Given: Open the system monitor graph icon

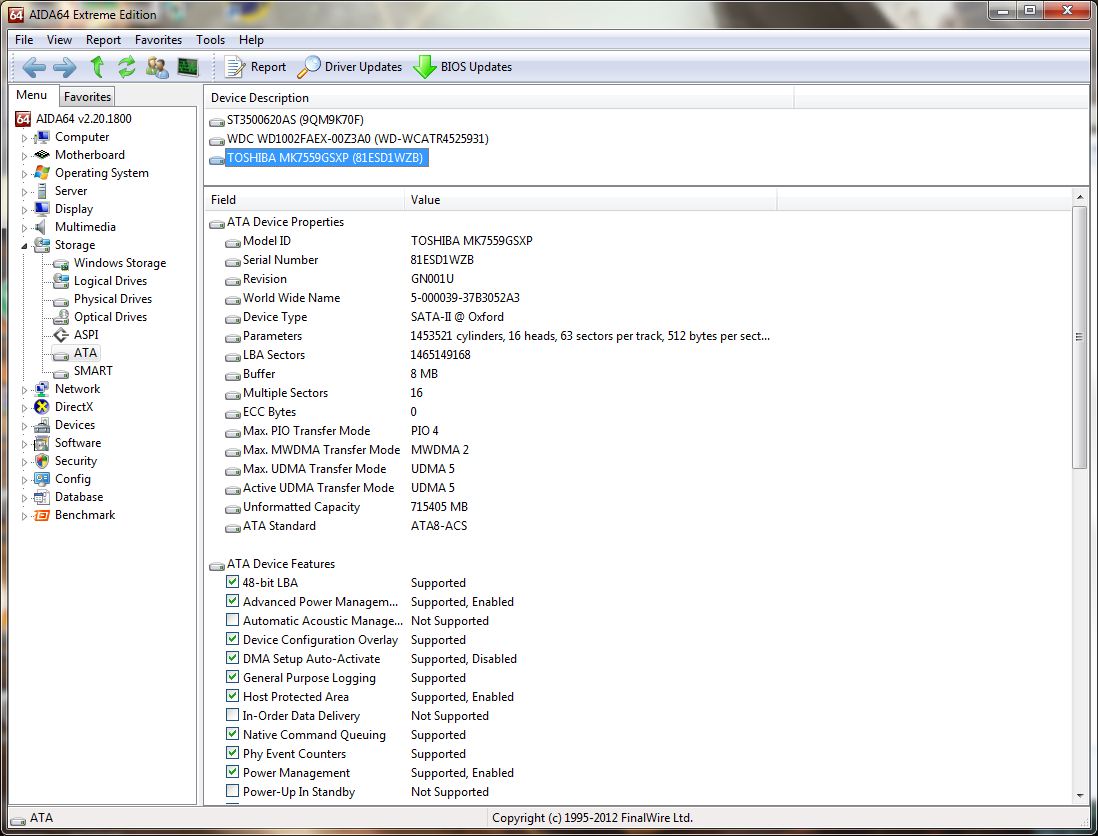Looking at the screenshot, I should [x=188, y=67].
